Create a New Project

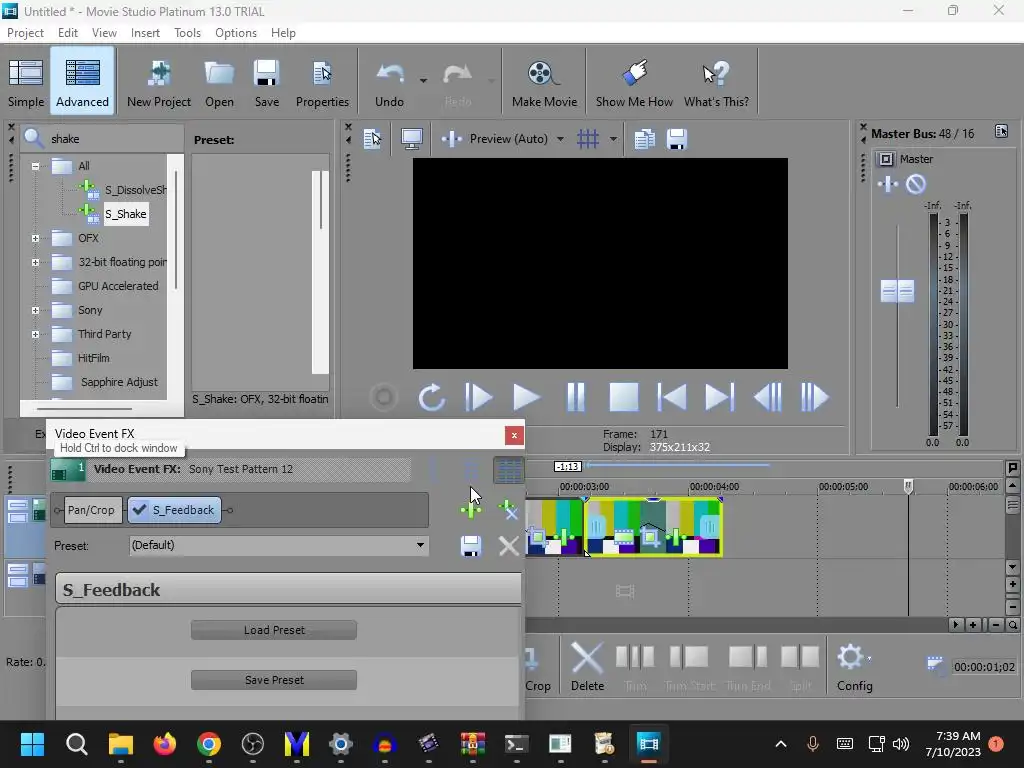click(x=159, y=83)
